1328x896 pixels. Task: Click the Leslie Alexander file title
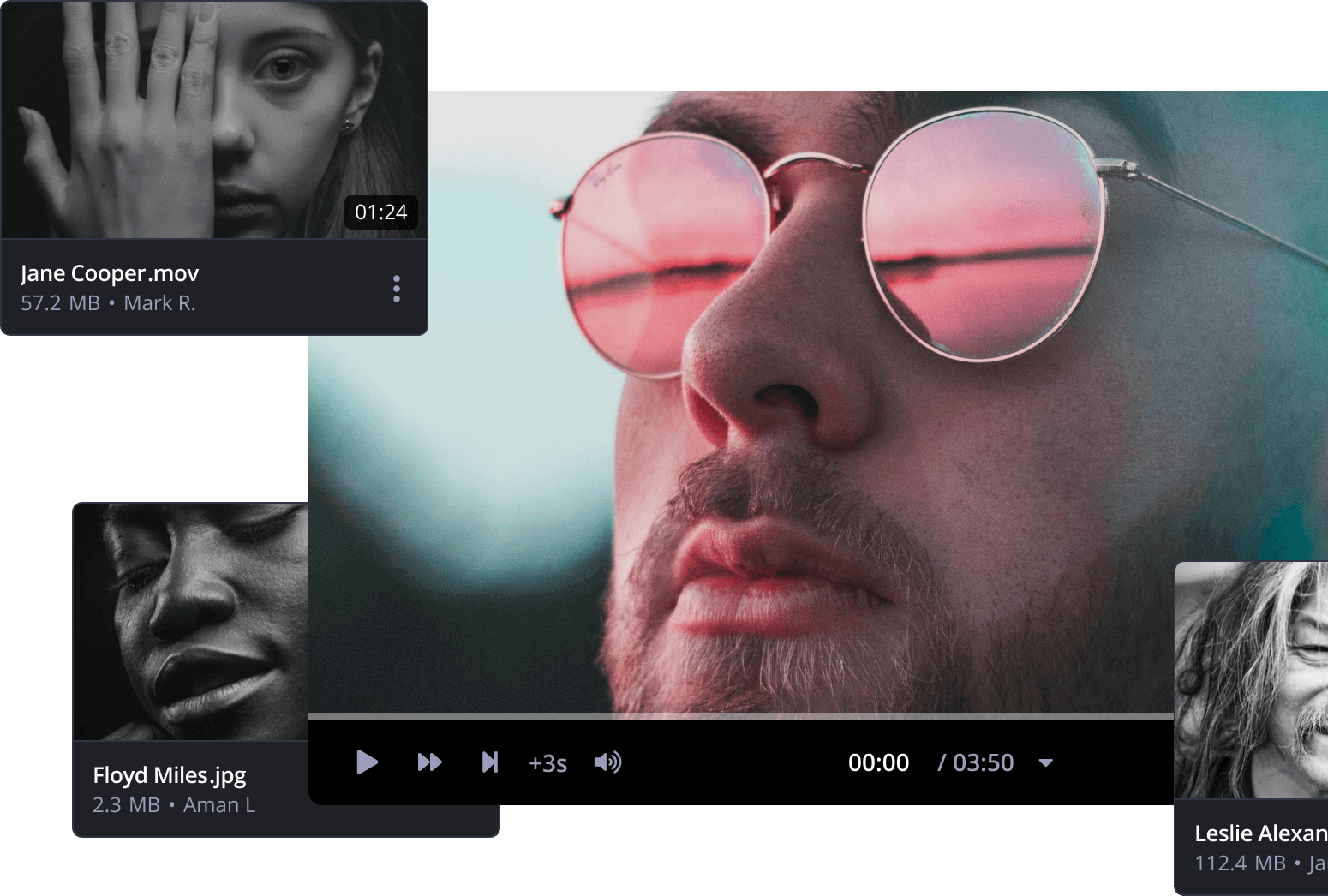click(1259, 833)
